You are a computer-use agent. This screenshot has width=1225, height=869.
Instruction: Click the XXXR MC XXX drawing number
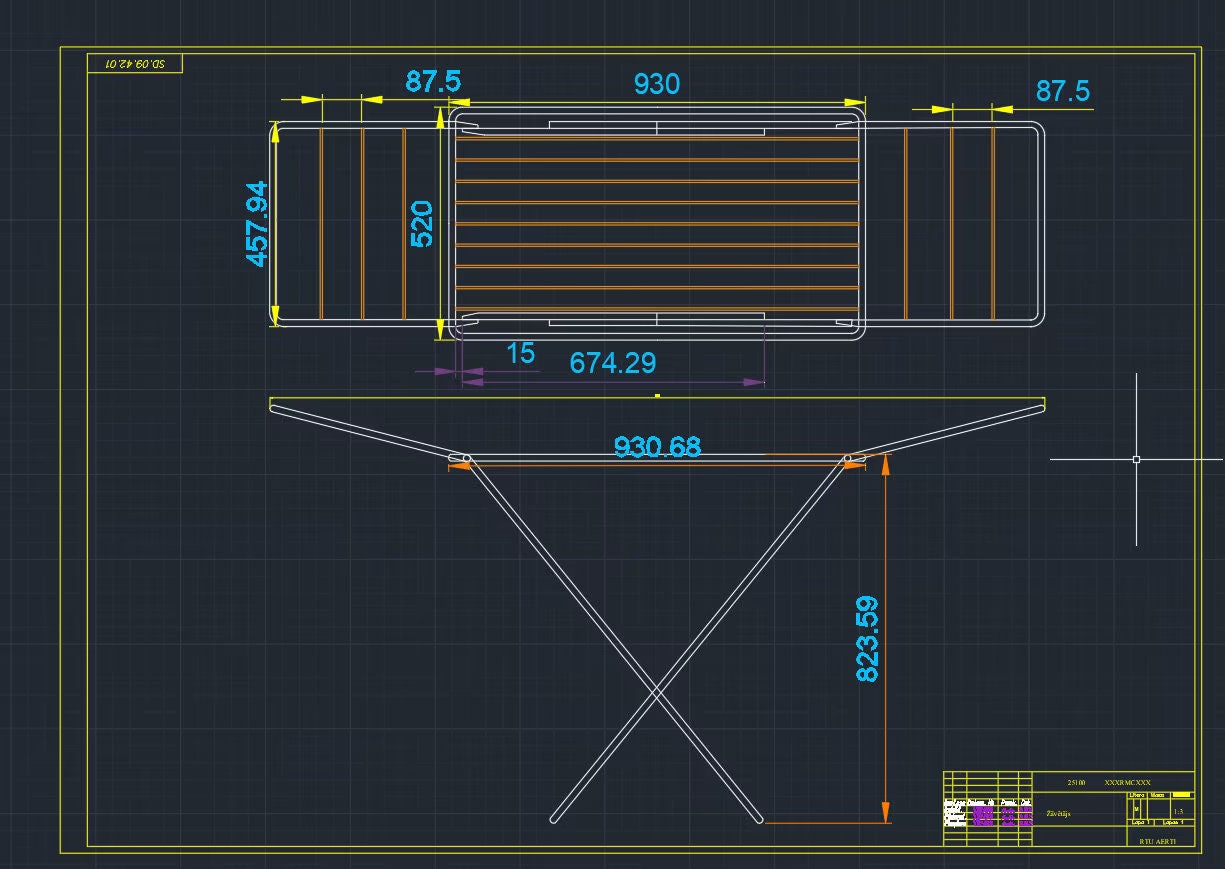click(x=1126, y=783)
